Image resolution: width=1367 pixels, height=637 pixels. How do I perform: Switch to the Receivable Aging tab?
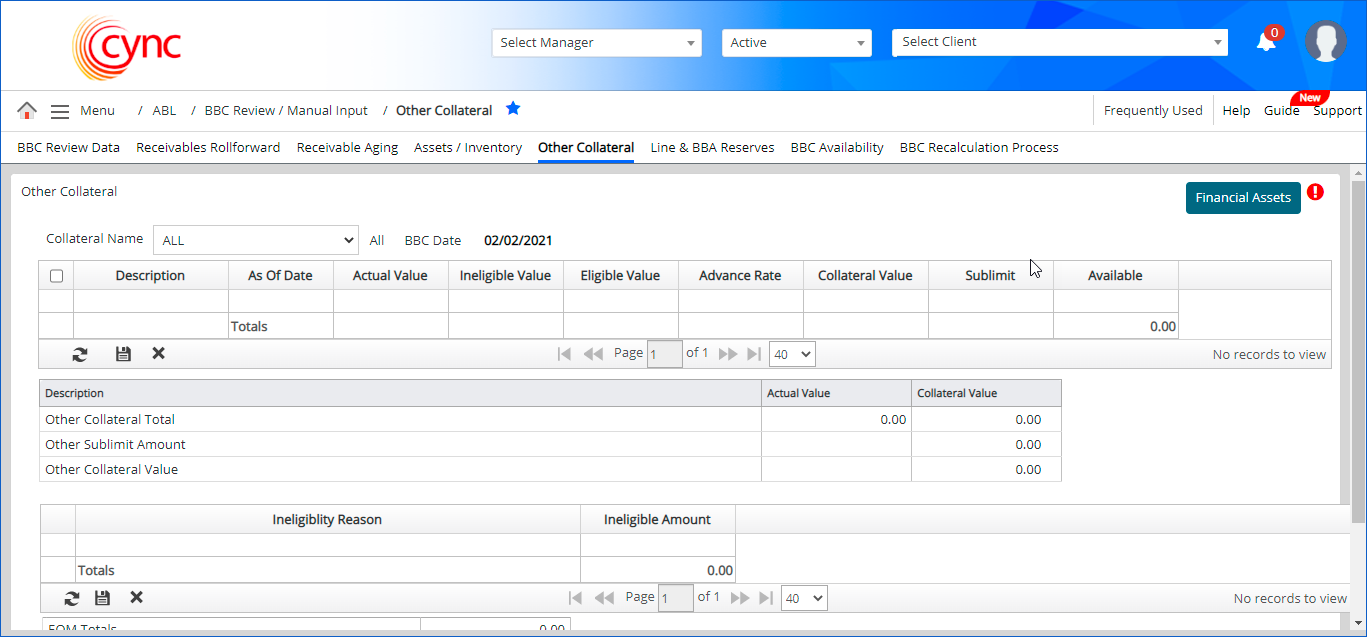347,148
